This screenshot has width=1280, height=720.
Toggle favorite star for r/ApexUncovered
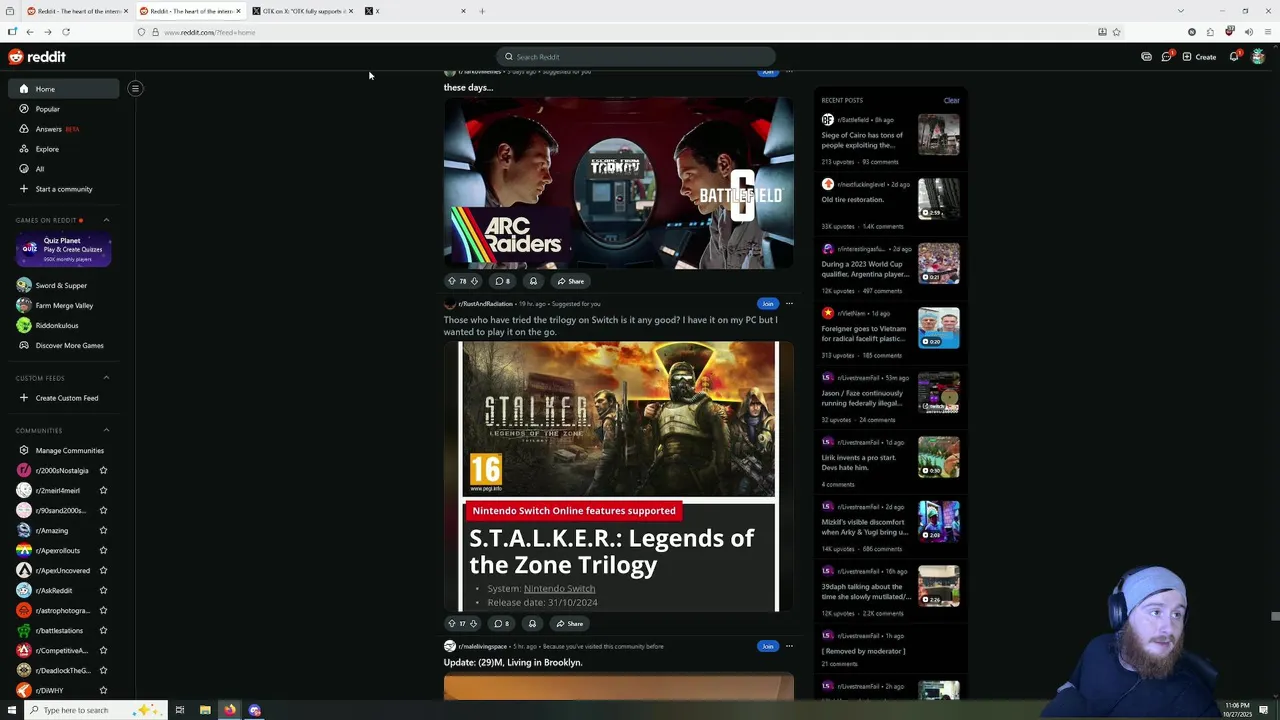point(103,570)
